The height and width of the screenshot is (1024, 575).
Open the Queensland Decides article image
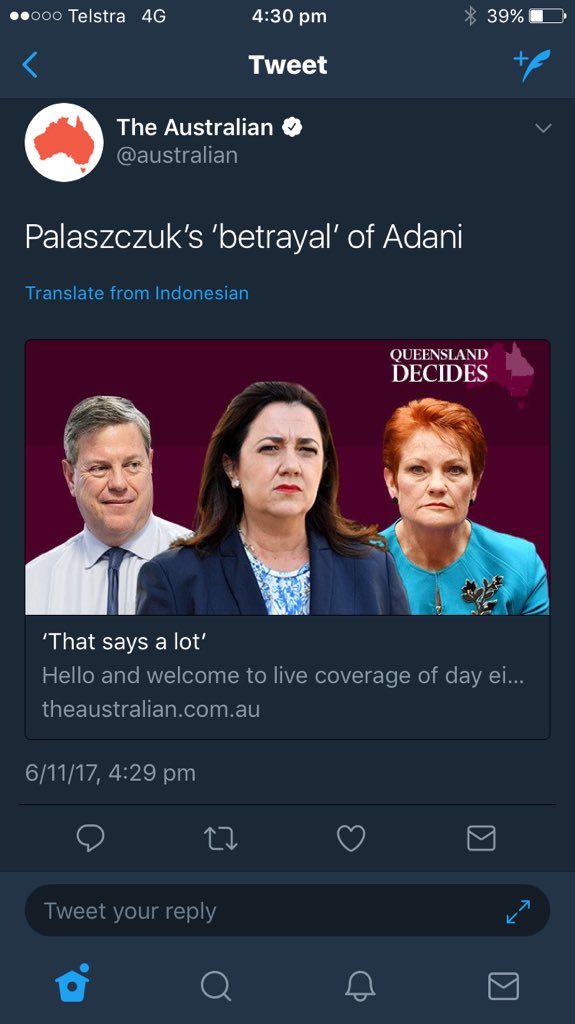click(288, 477)
